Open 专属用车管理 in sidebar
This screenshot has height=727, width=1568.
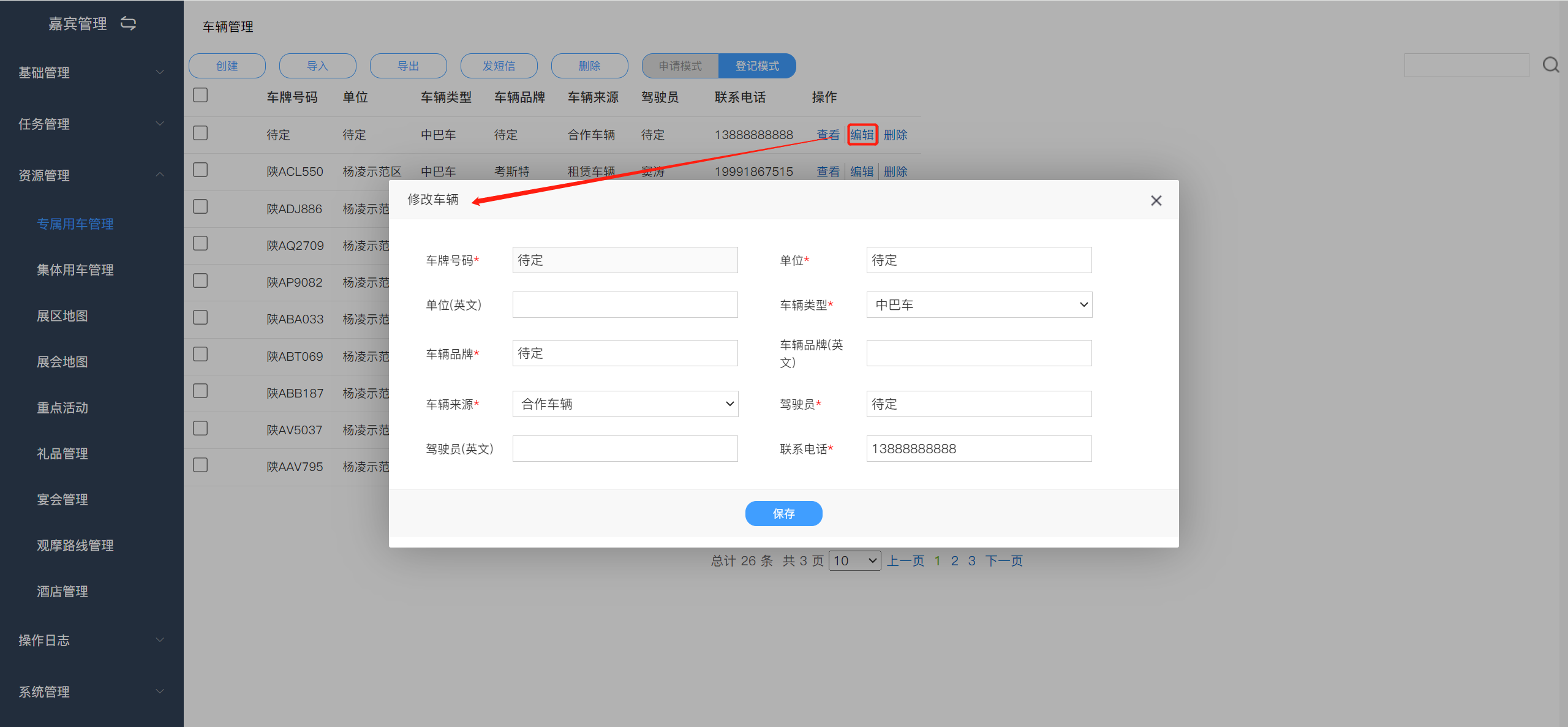pos(75,224)
